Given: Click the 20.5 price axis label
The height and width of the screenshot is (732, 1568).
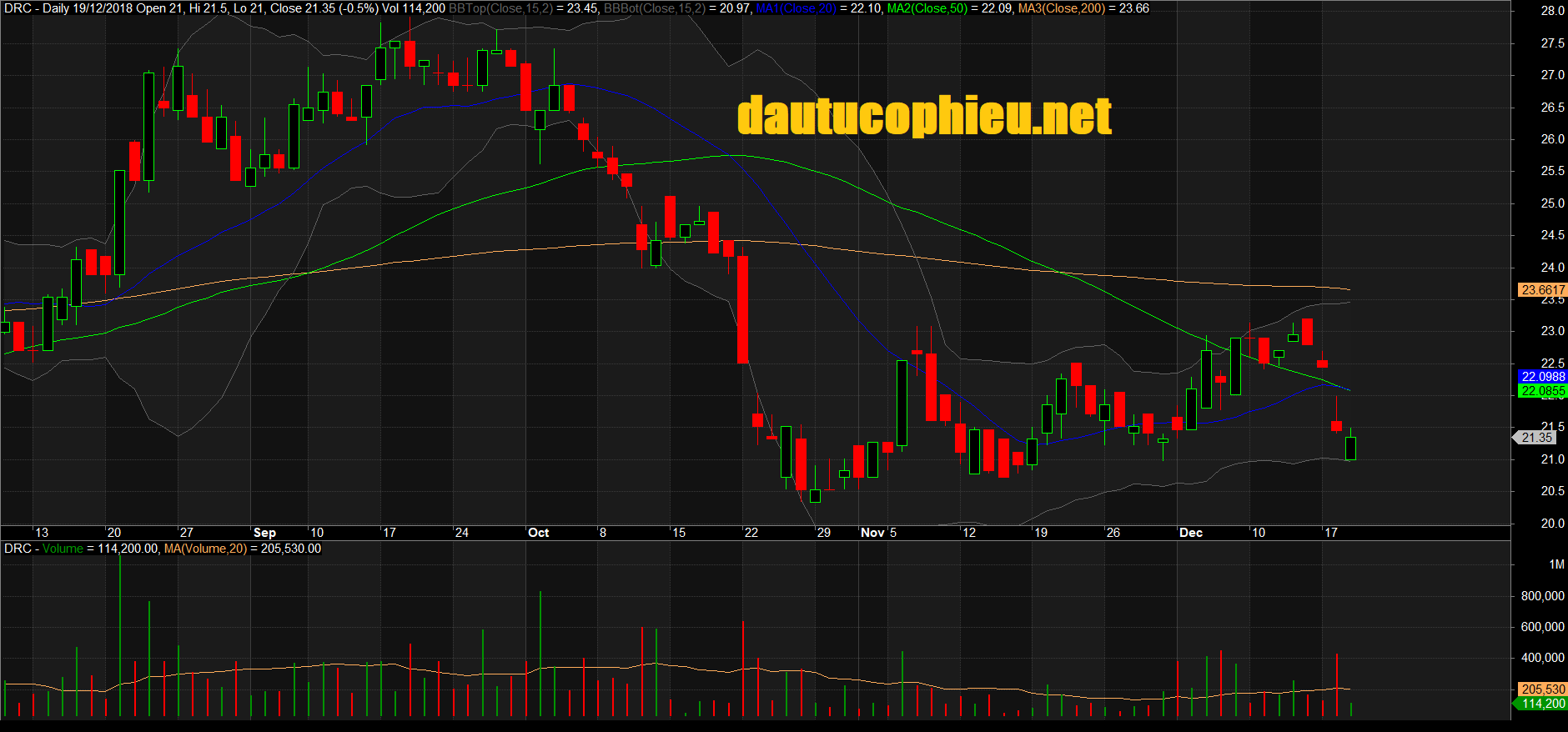Looking at the screenshot, I should coord(1552,491).
